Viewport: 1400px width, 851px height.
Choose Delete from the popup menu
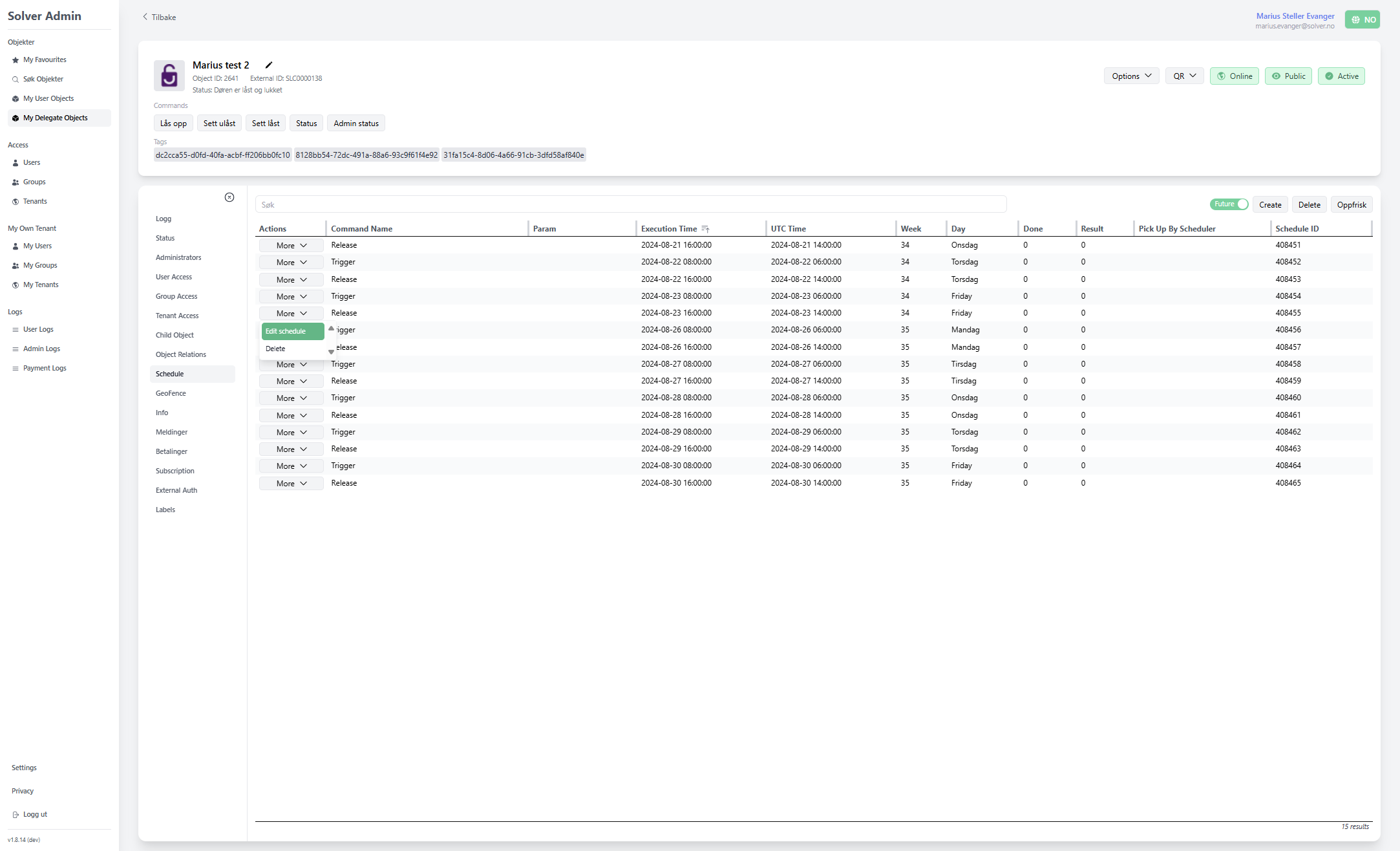(x=293, y=349)
